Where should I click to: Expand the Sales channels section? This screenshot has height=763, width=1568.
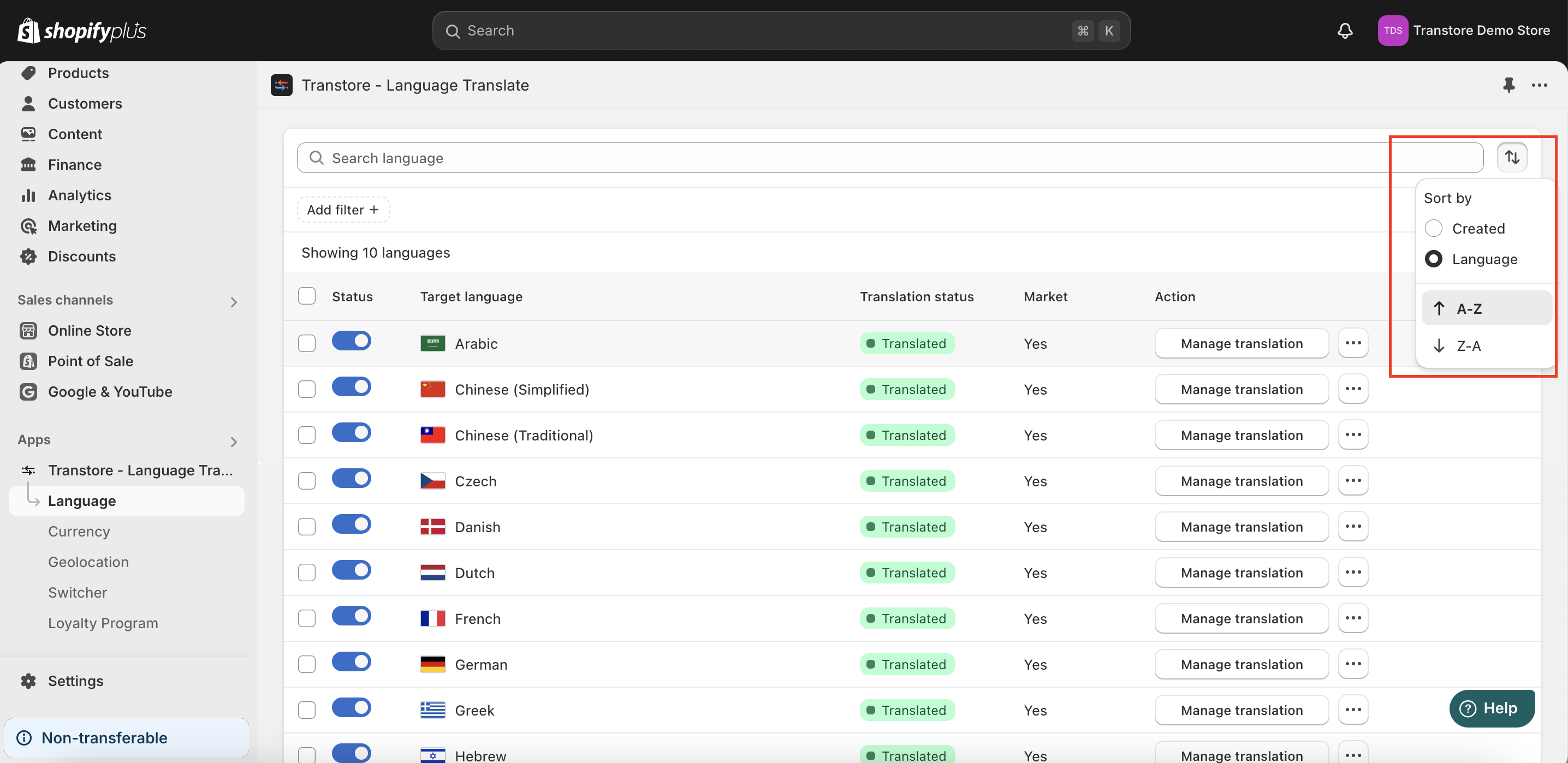(x=234, y=302)
